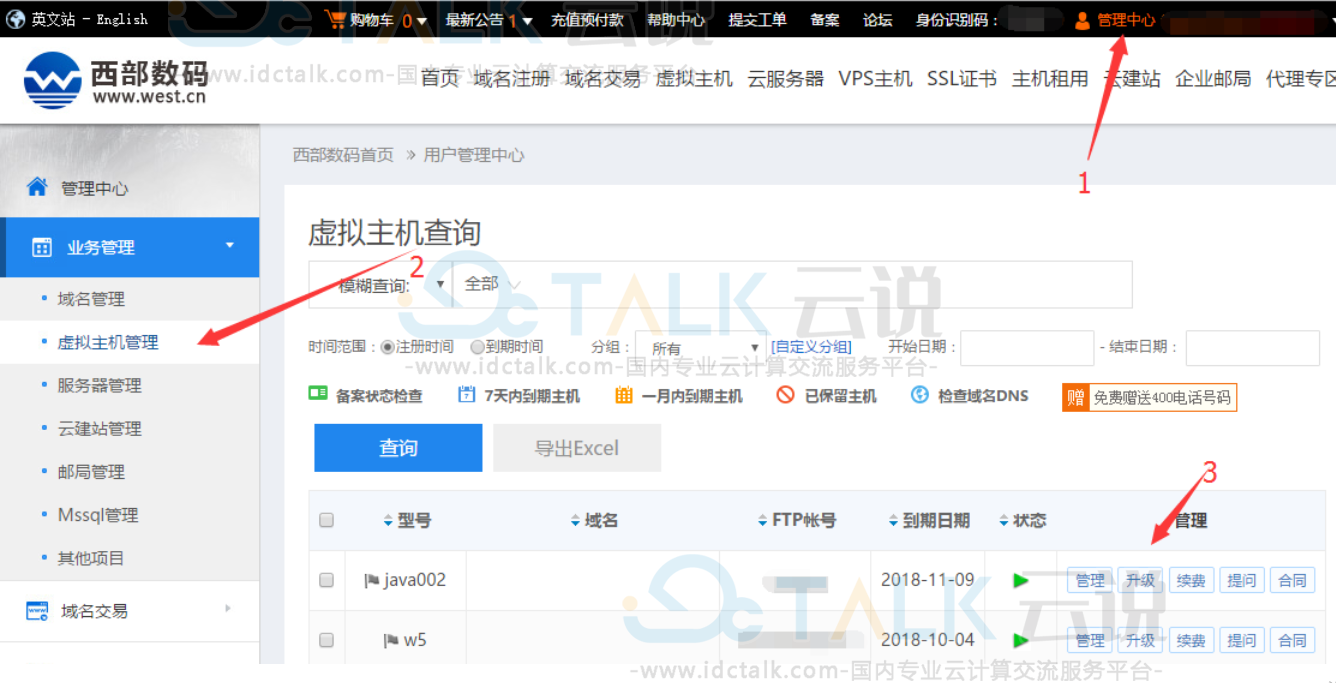Open the 全部 filter dropdown
The height and width of the screenshot is (683, 1336).
[x=493, y=284]
